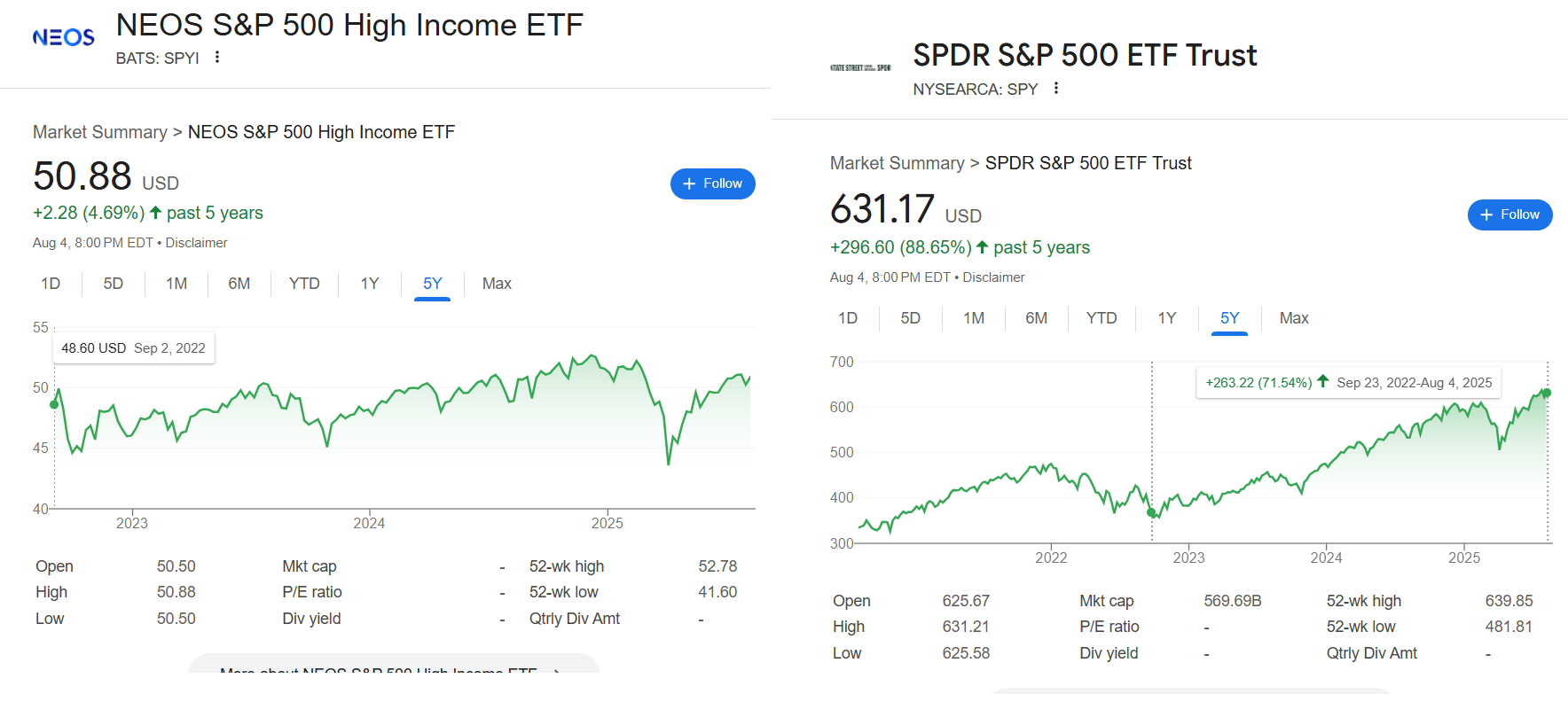Open three-dot menu next to BATS: SPYI

(217, 58)
